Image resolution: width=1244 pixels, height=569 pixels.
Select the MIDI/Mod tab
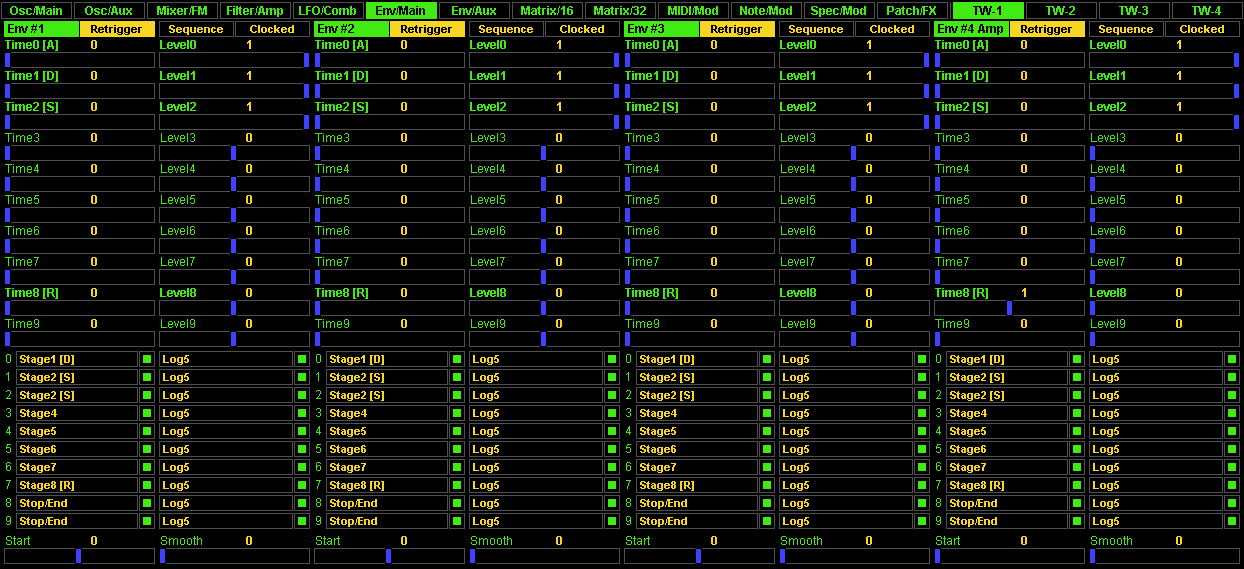coord(693,10)
